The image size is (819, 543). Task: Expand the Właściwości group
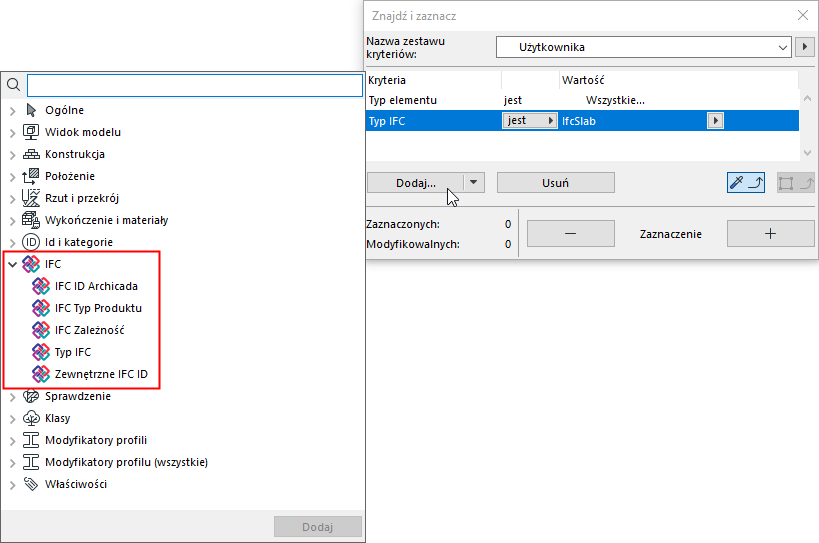click(13, 485)
